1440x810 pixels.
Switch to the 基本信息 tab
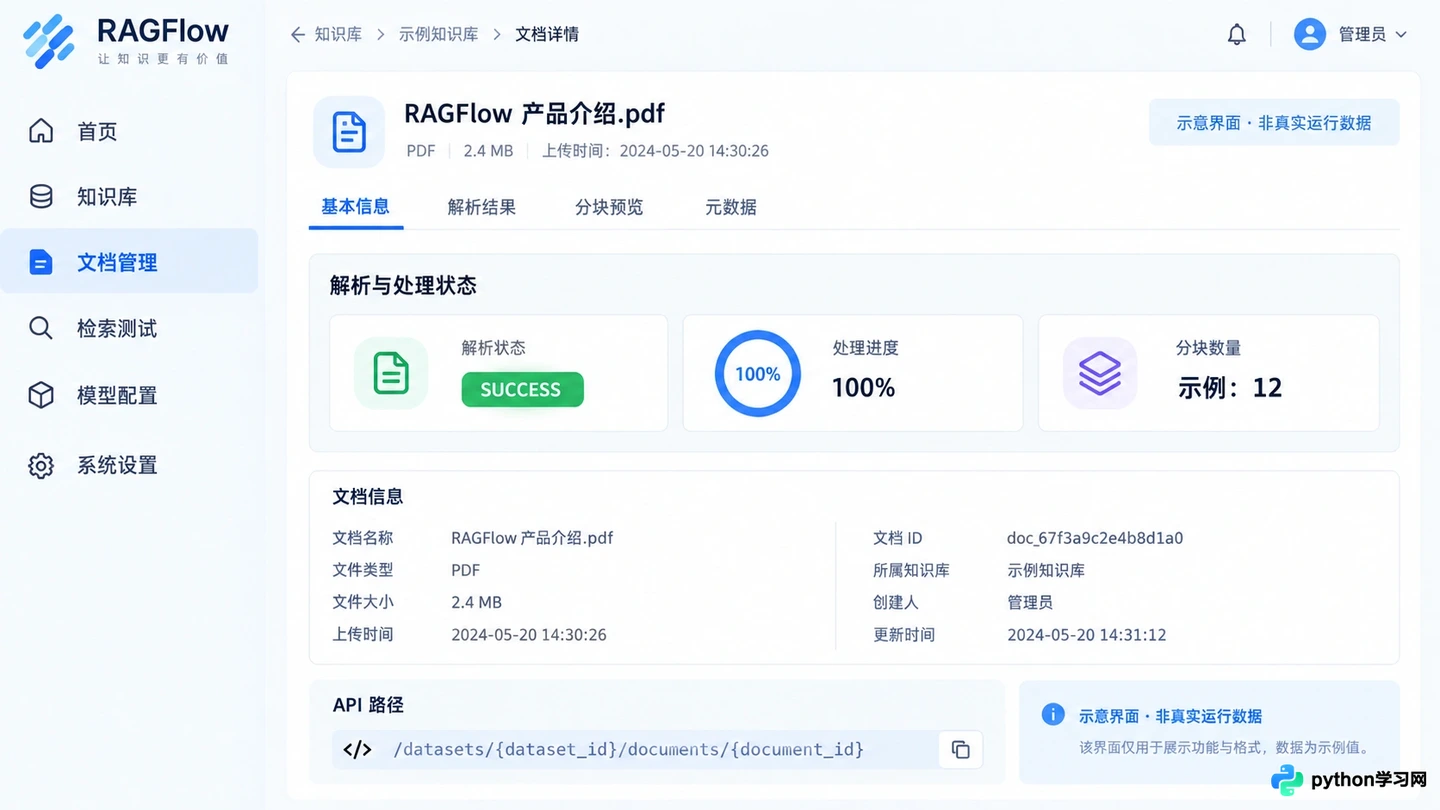point(355,207)
